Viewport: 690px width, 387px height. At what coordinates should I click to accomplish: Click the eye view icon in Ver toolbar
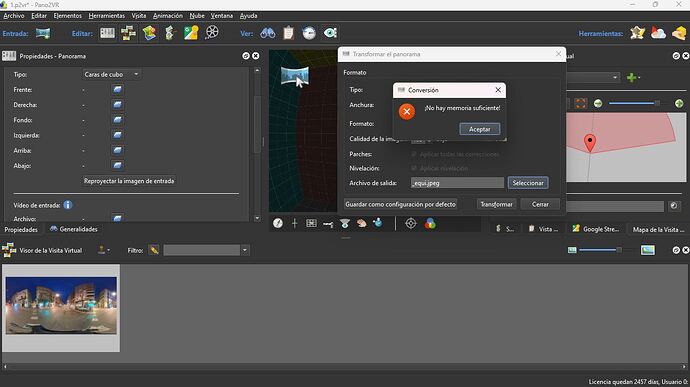click(x=330, y=33)
